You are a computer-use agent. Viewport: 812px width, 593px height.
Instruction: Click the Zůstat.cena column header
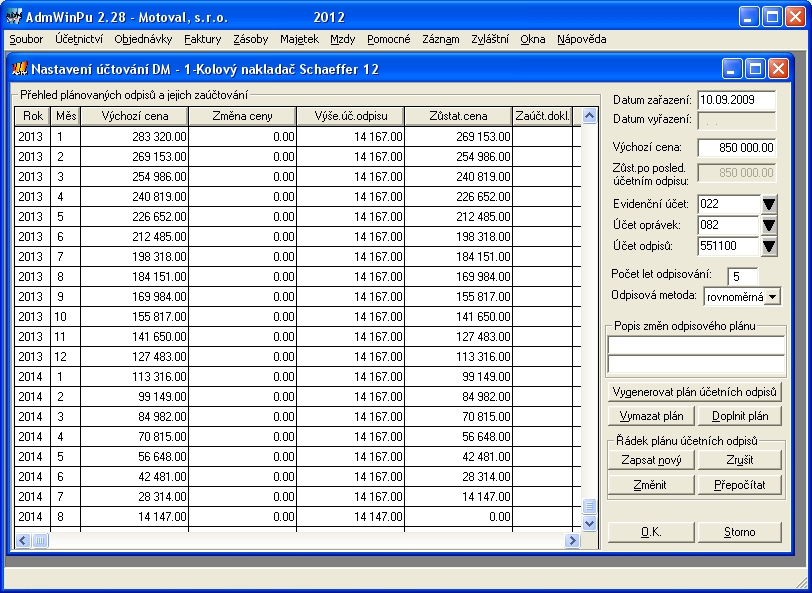click(x=458, y=116)
